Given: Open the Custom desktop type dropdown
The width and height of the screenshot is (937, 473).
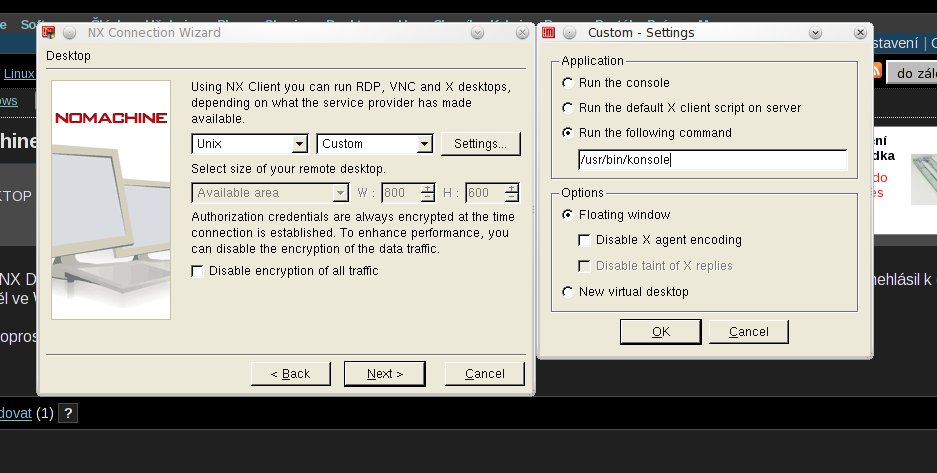Looking at the screenshot, I should 375,143.
